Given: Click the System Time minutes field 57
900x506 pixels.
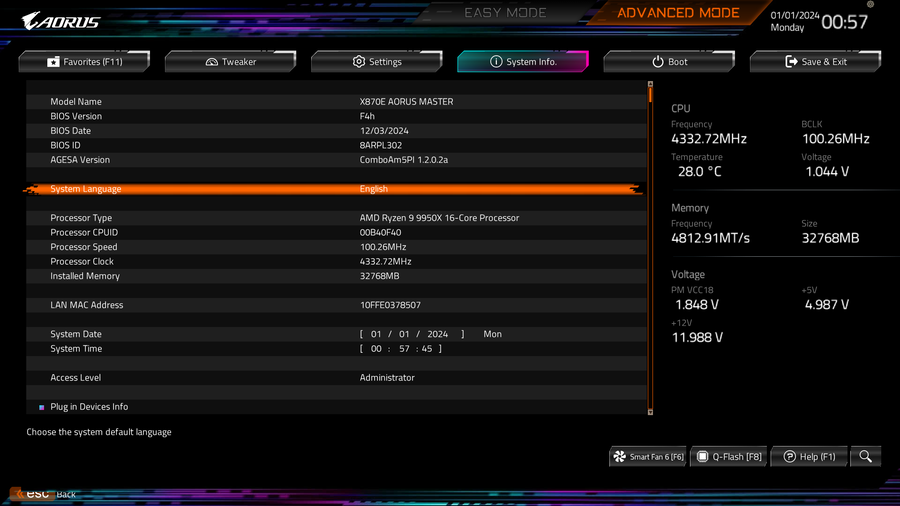Looking at the screenshot, I should [x=405, y=349].
